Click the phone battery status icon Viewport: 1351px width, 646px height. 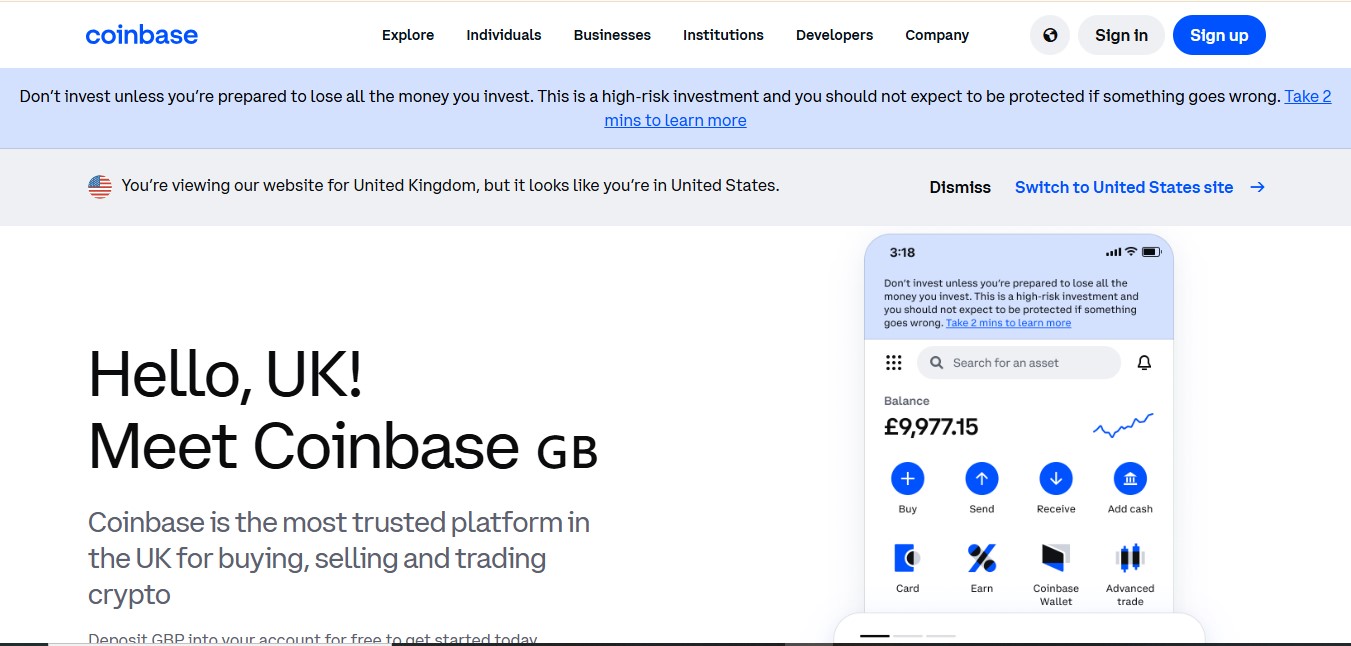(1150, 252)
